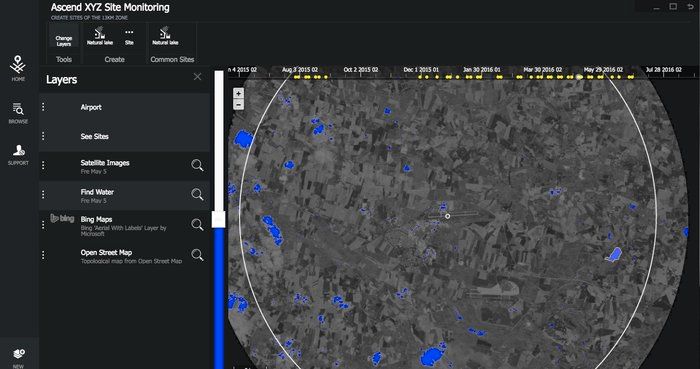The width and height of the screenshot is (700, 369).
Task: Zoom out the map with the minus button
Action: (x=238, y=105)
